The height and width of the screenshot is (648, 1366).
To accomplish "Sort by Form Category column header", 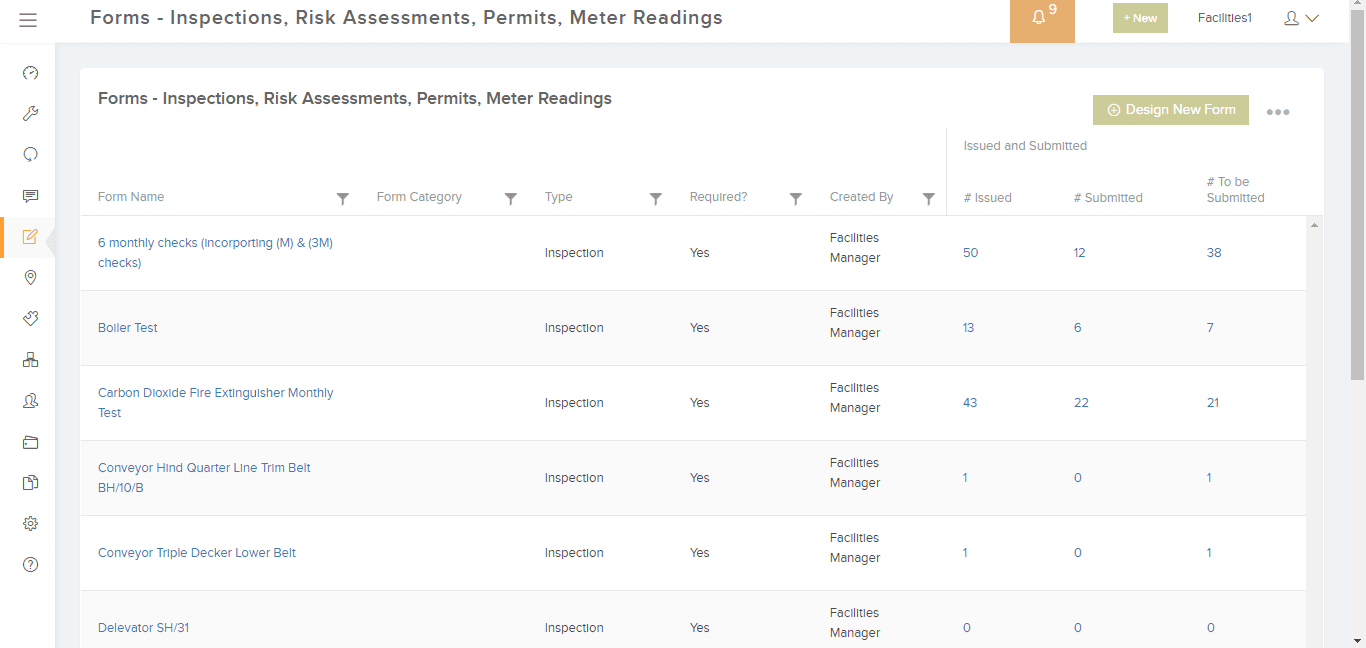I will 419,197.
